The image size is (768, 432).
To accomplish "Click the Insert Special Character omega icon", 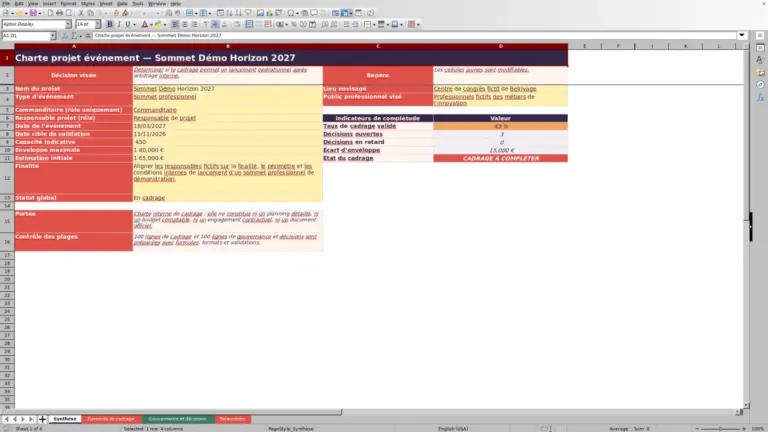I will tap(291, 13).
